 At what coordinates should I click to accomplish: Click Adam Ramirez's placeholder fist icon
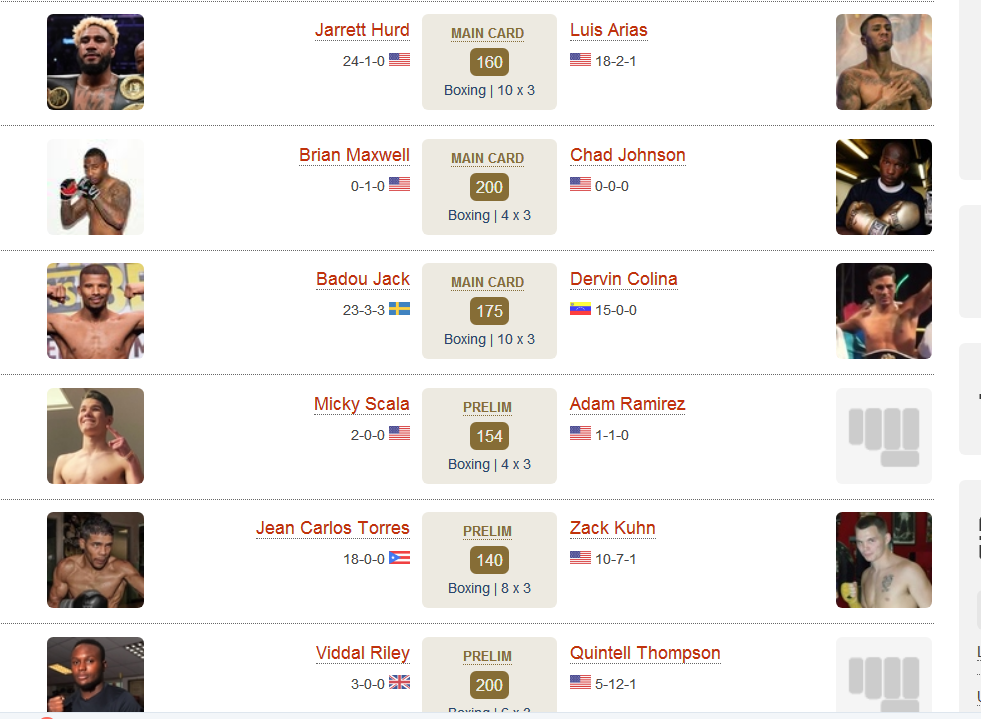pyautogui.click(x=883, y=436)
